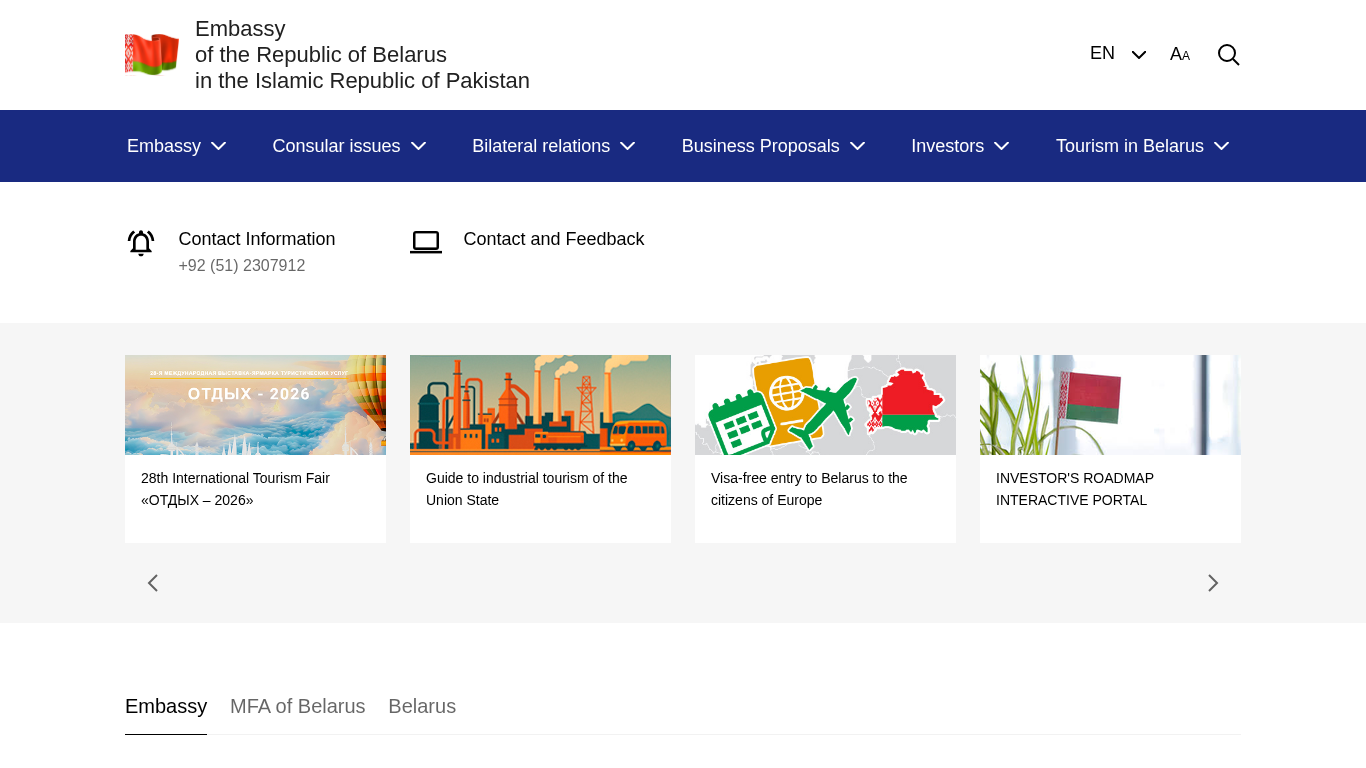Open the Visa-free entry to Belarus card image

tap(825, 405)
